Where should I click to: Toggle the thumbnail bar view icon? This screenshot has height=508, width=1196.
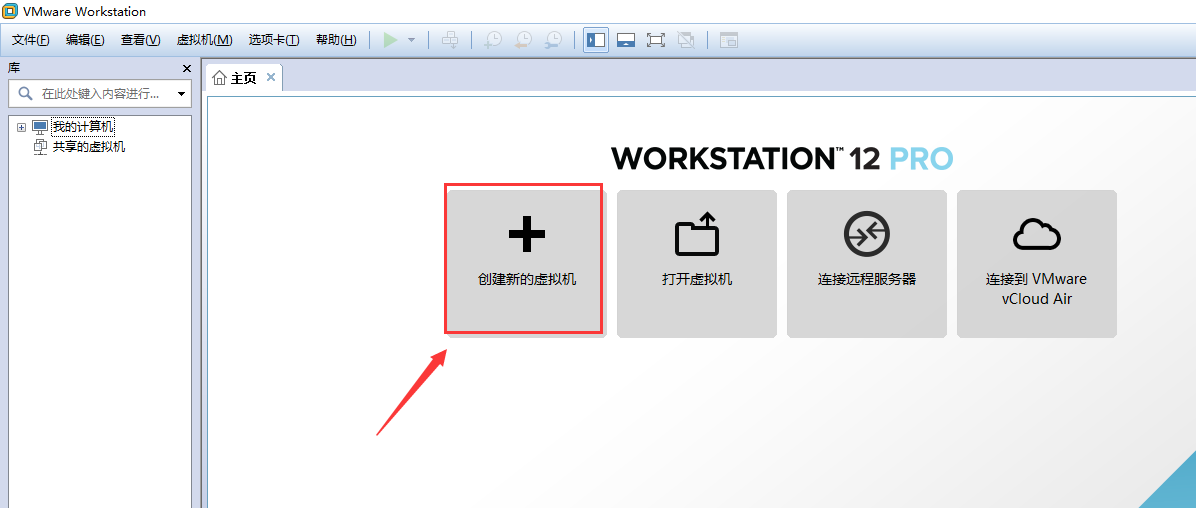[x=626, y=40]
